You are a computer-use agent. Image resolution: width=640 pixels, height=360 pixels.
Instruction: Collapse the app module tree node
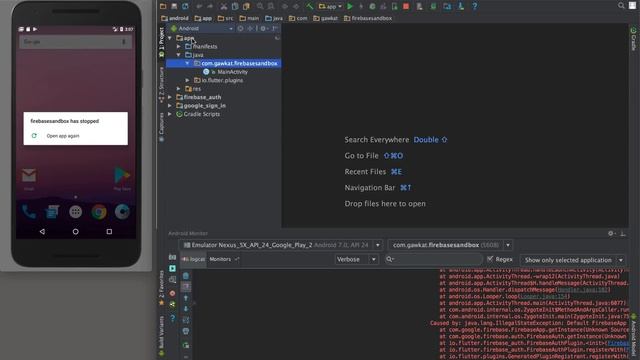tap(170, 38)
